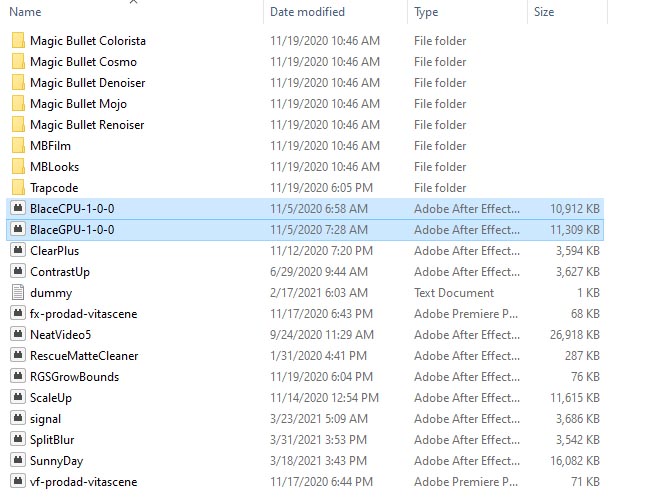Image resolution: width=650 pixels, height=502 pixels.
Task: Click the RGSGrowBounds plugin file icon
Action: [x=18, y=376]
